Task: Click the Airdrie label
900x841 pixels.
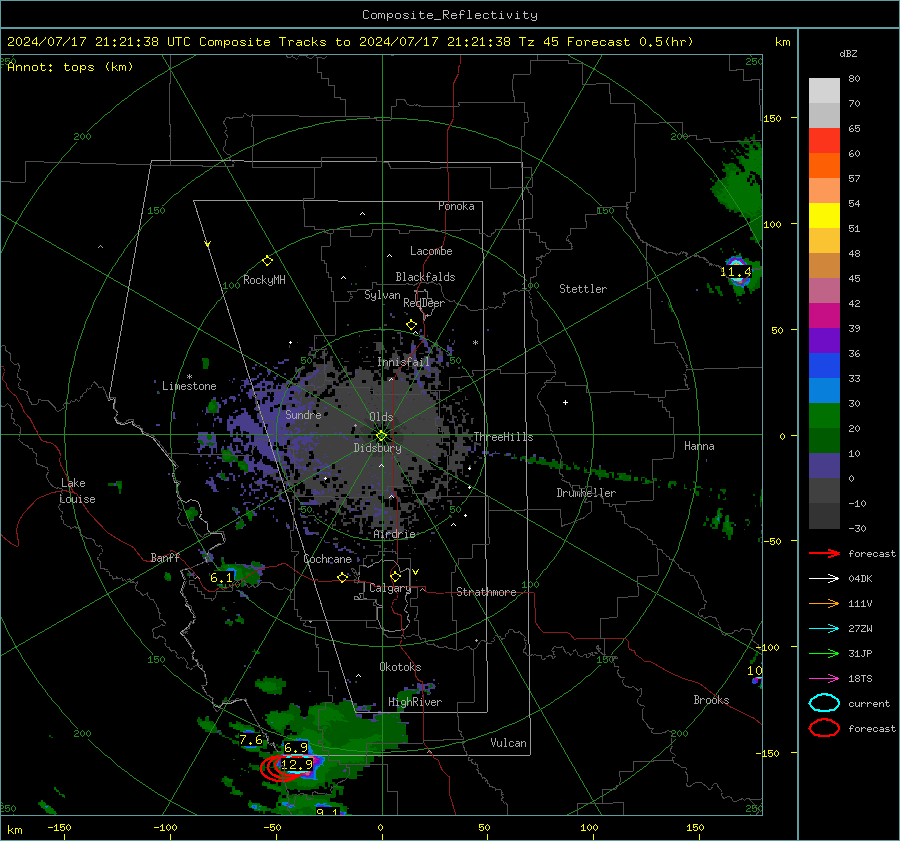Action: pos(394,534)
